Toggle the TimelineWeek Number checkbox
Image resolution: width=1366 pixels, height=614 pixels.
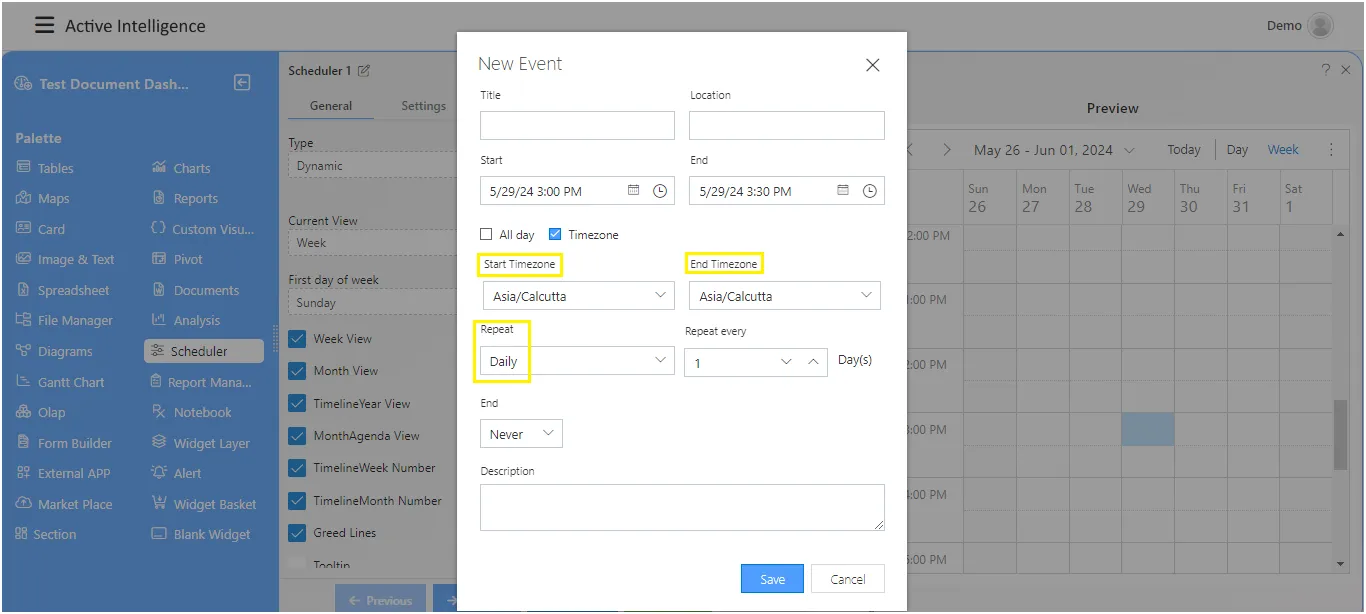pos(297,468)
